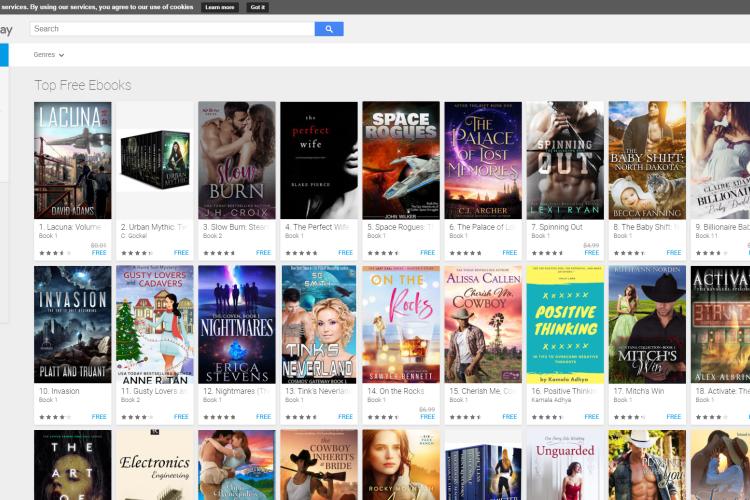Screen dimensions: 750x500
Task: Open the Spinning Out book cover
Action: (565, 160)
